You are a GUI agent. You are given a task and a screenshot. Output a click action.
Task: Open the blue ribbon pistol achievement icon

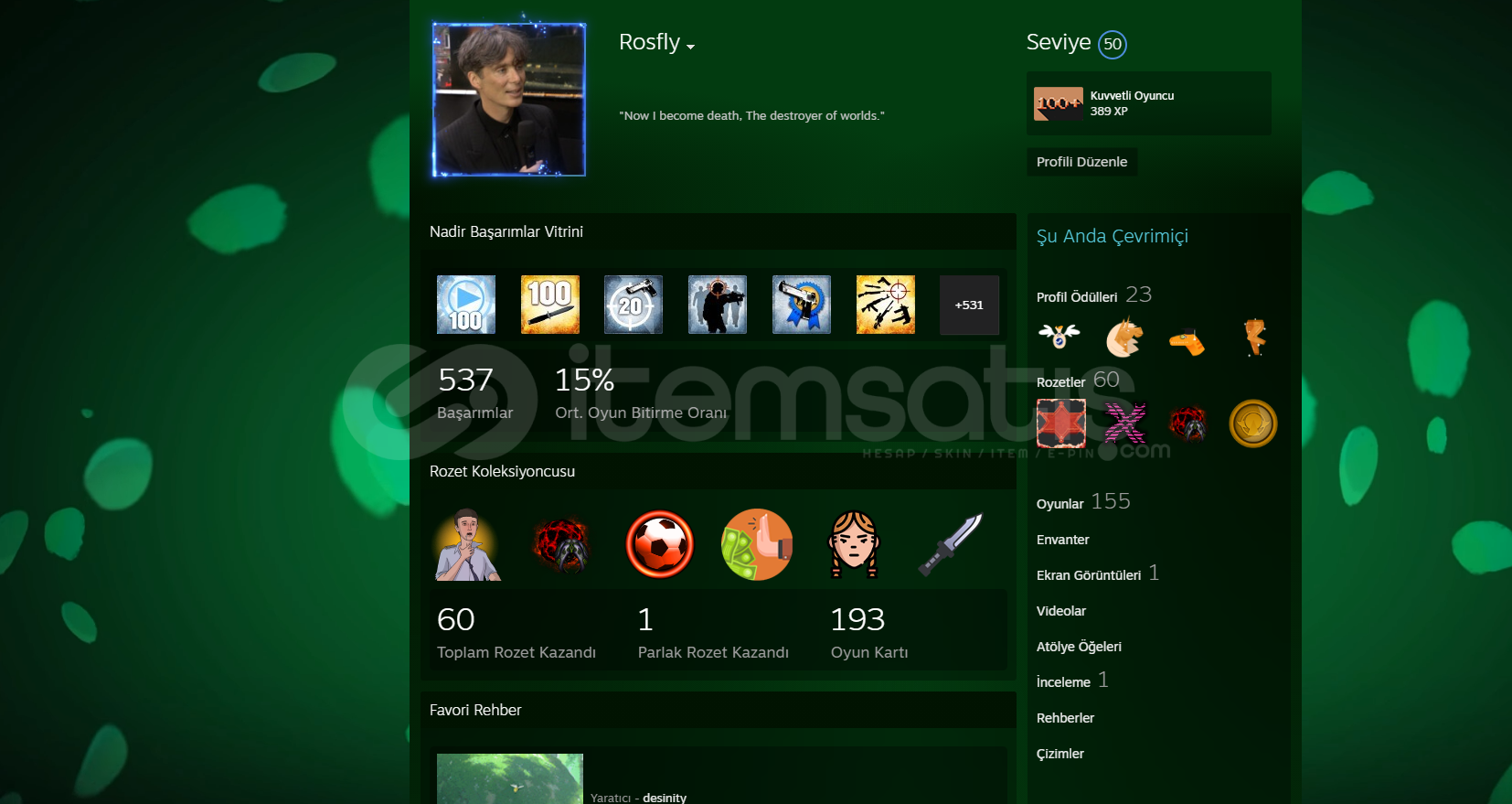coord(802,305)
